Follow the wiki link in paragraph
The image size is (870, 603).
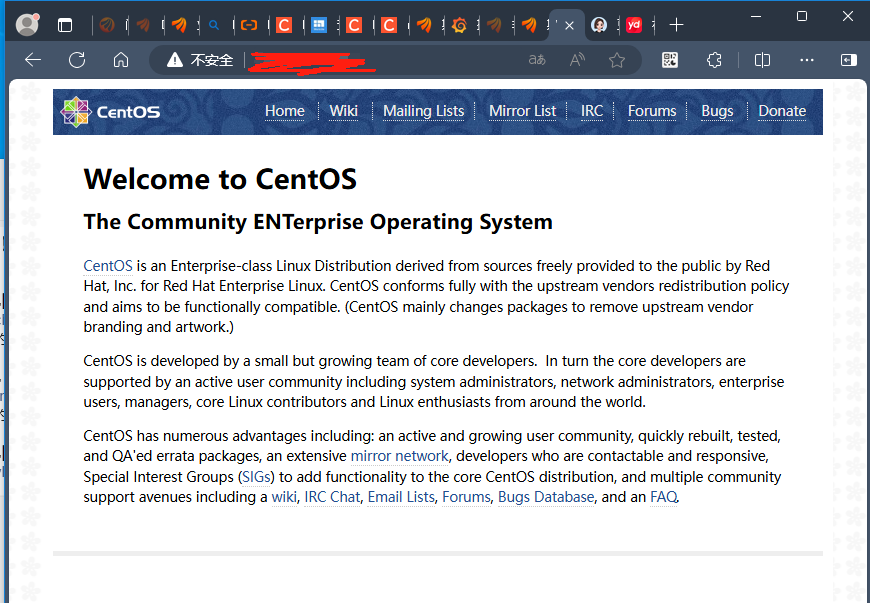(x=284, y=497)
